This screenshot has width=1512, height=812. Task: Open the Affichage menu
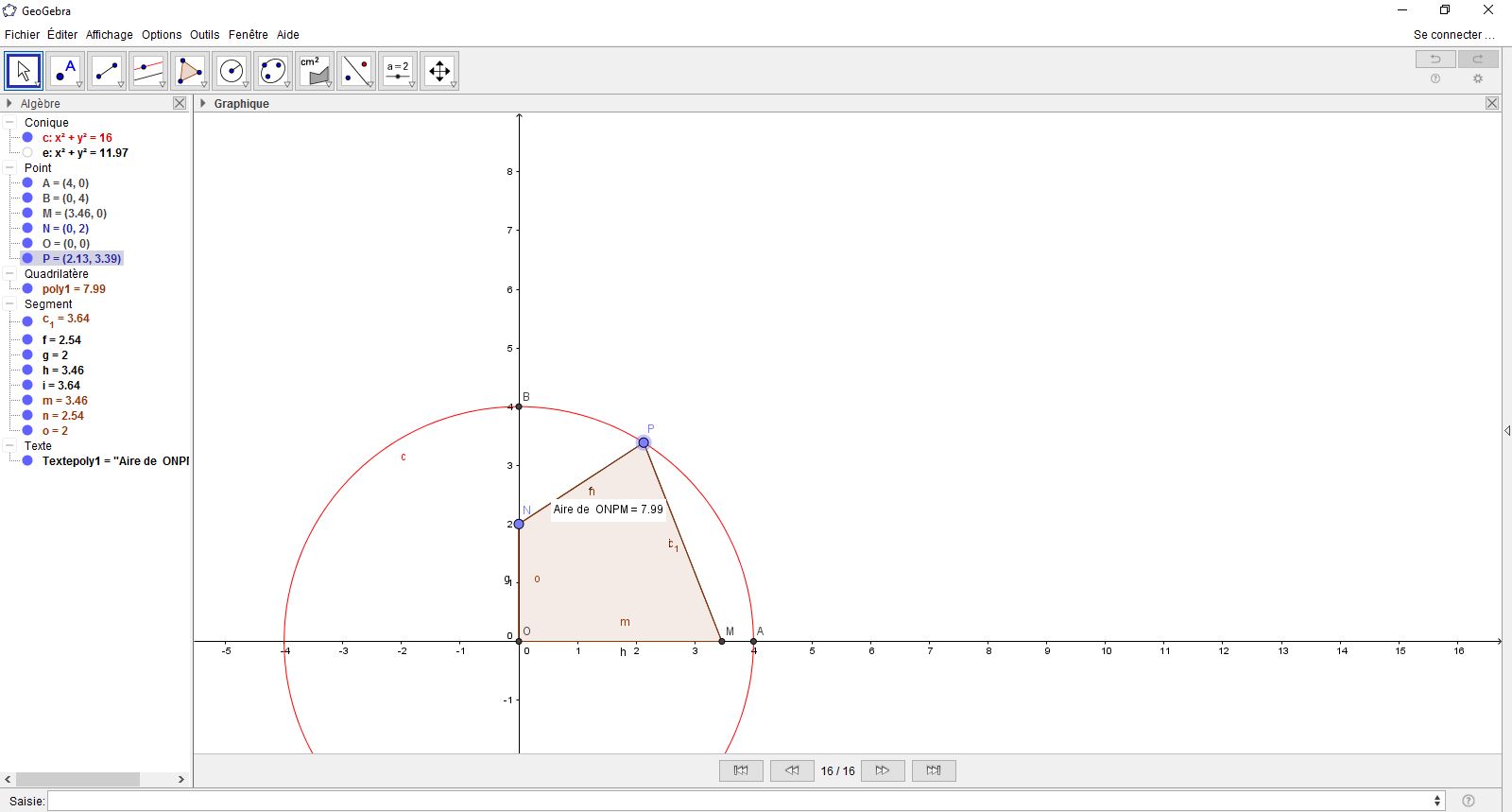(x=109, y=35)
